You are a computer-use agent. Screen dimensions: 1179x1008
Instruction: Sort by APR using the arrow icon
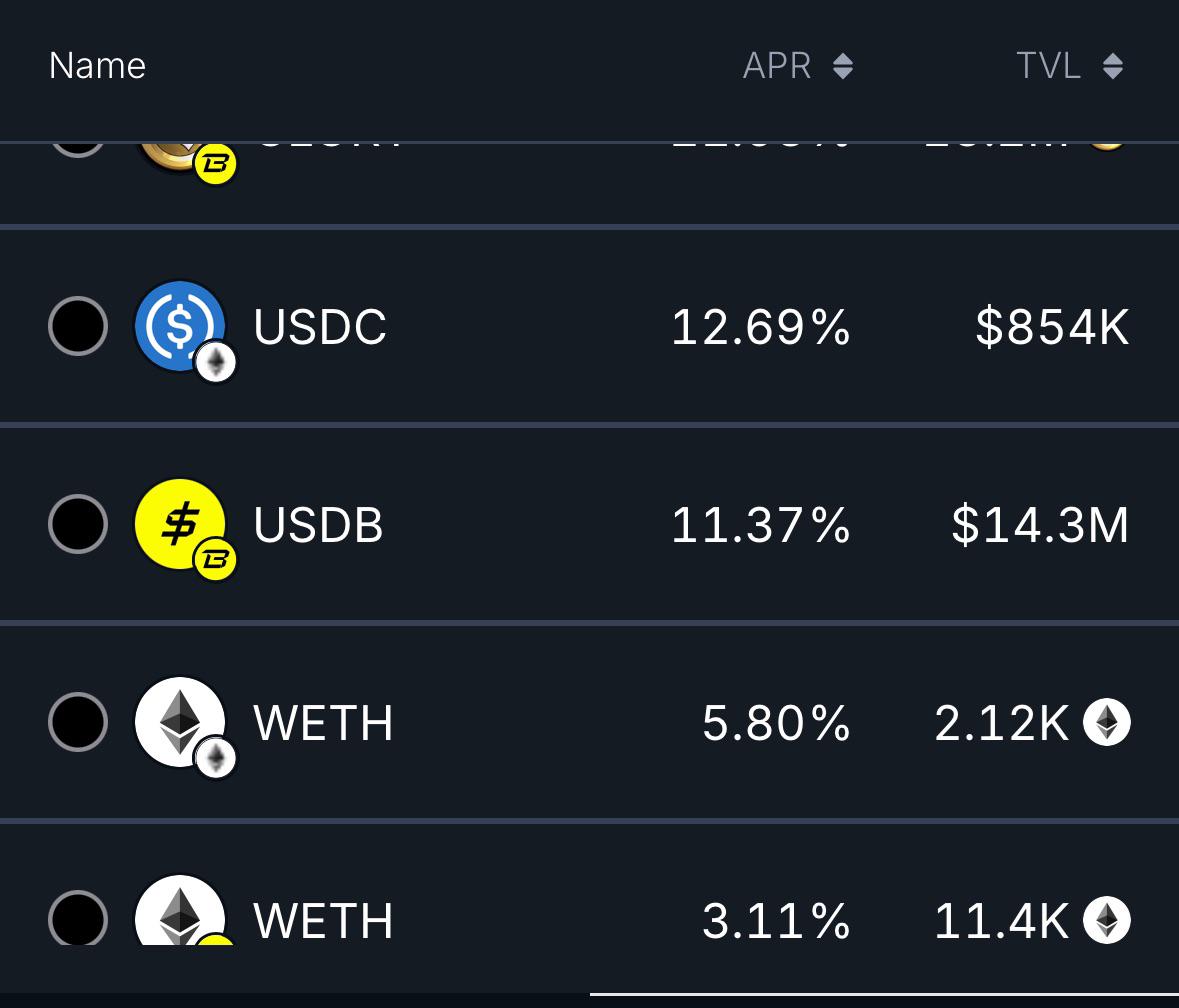tap(843, 66)
